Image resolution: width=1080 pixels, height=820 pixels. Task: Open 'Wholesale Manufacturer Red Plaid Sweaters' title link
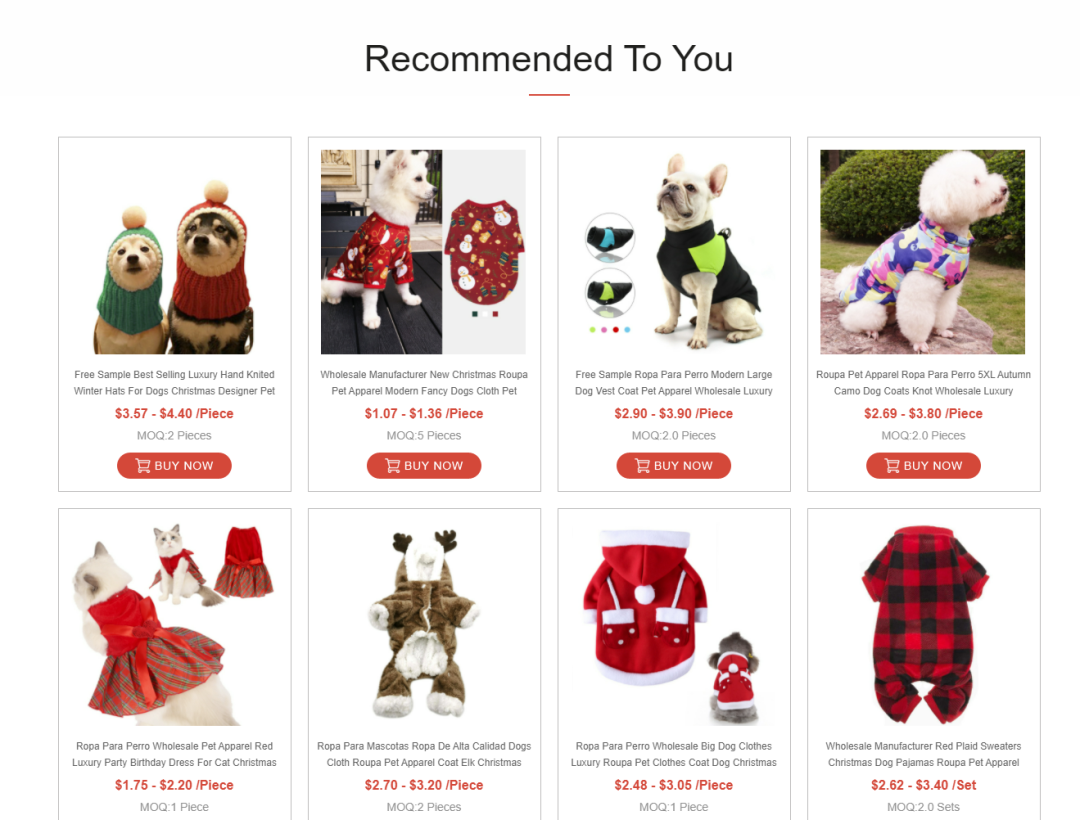point(923,755)
